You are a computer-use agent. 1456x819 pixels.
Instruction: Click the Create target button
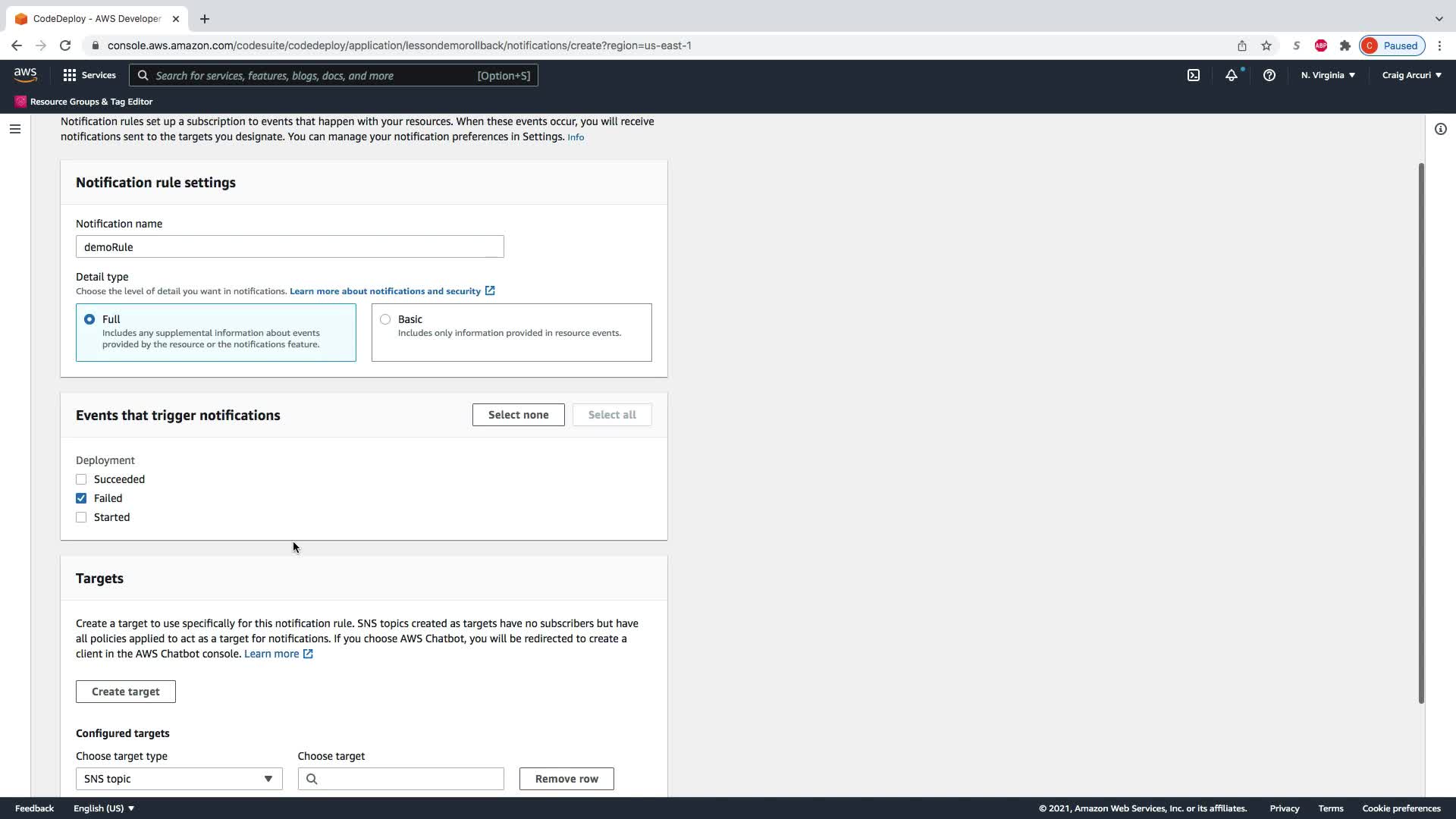125,692
